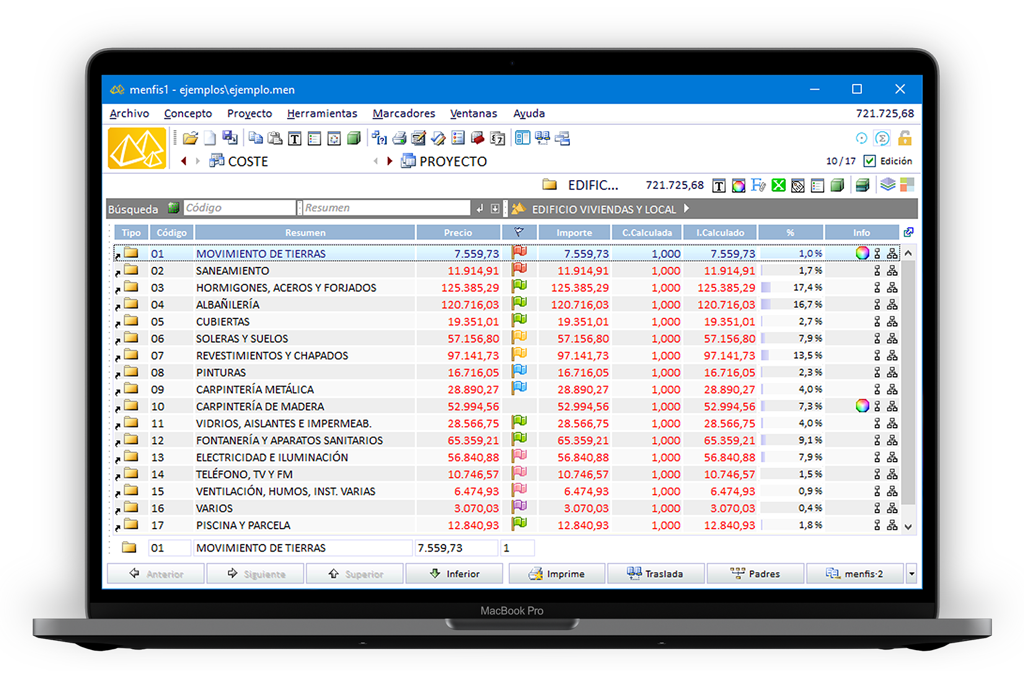Expand the 03 HORMIGONES folder row arrow
Image resolution: width=1024 pixels, height=687 pixels.
(118, 289)
